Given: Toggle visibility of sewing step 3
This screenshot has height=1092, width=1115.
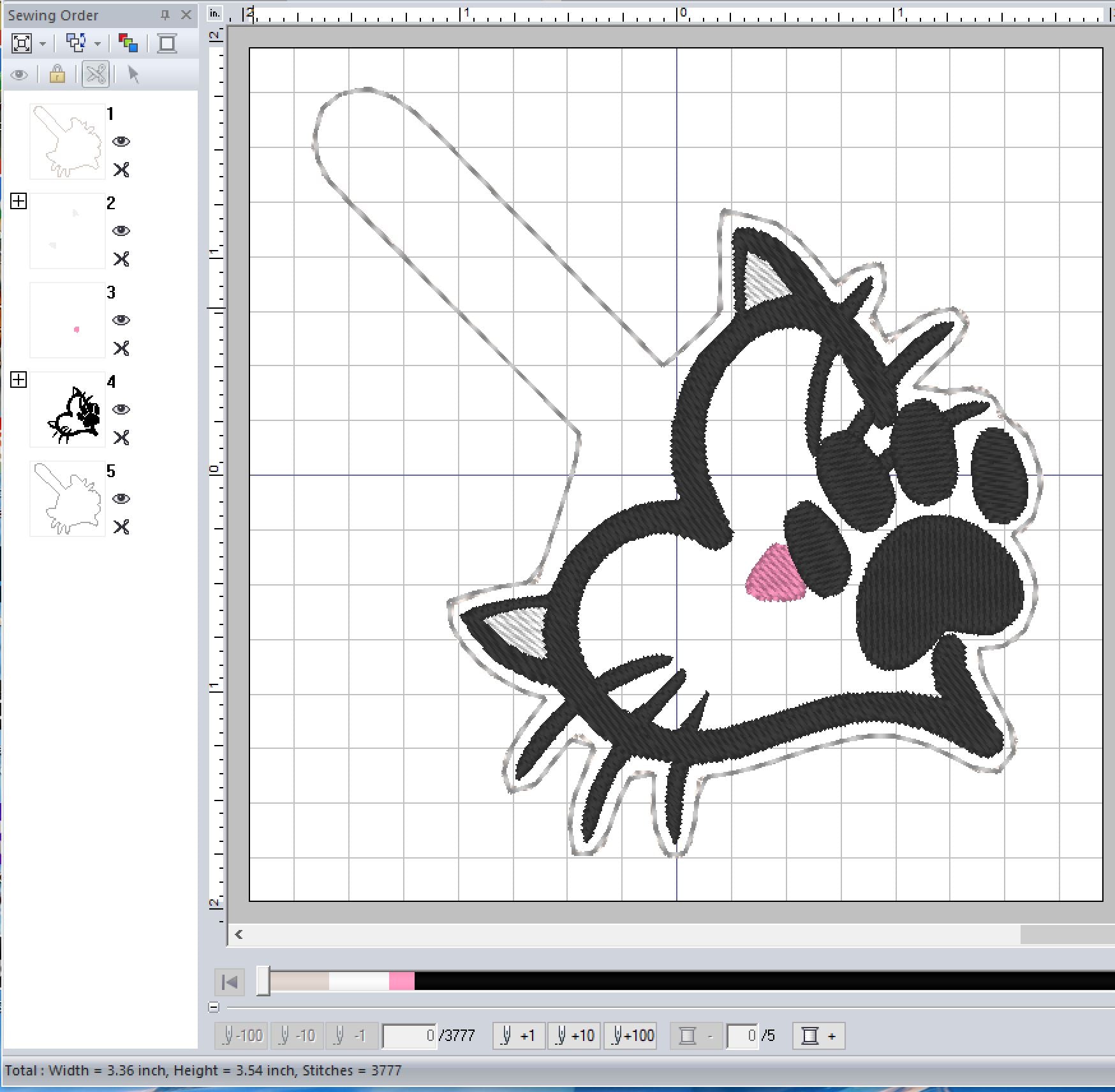Looking at the screenshot, I should coord(121,320).
